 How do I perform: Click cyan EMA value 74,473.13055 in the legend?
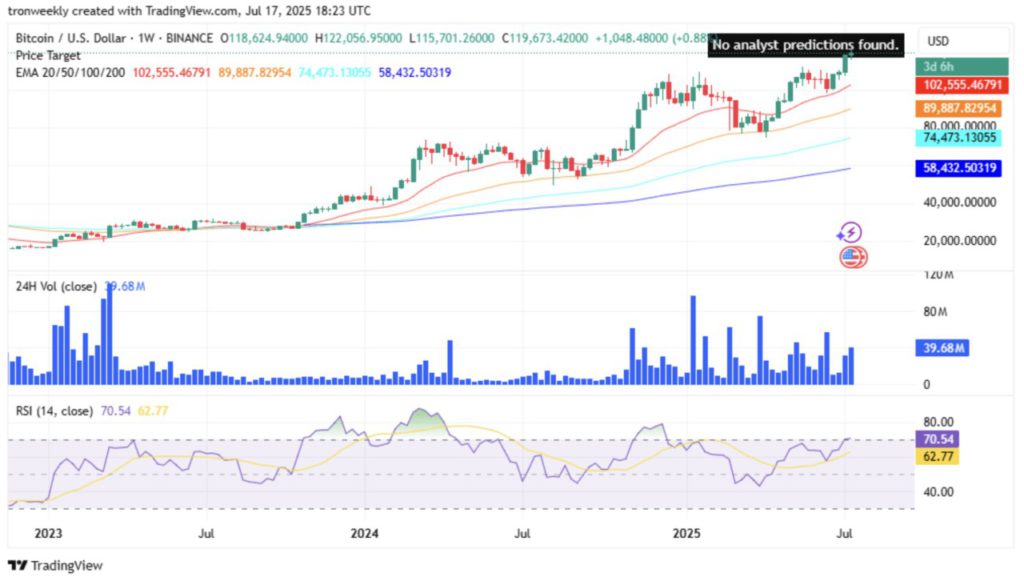click(x=335, y=72)
